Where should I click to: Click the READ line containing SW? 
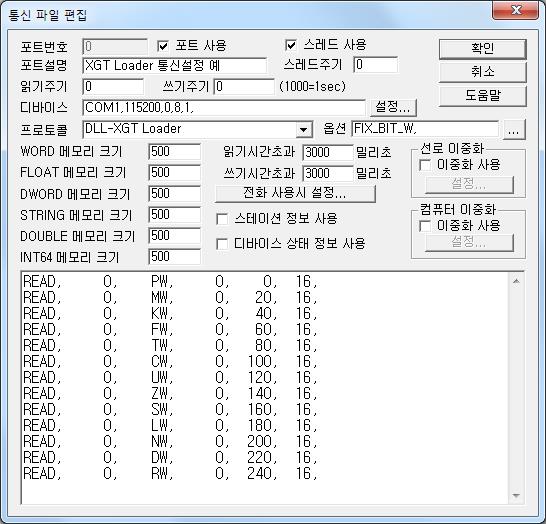coord(170,410)
